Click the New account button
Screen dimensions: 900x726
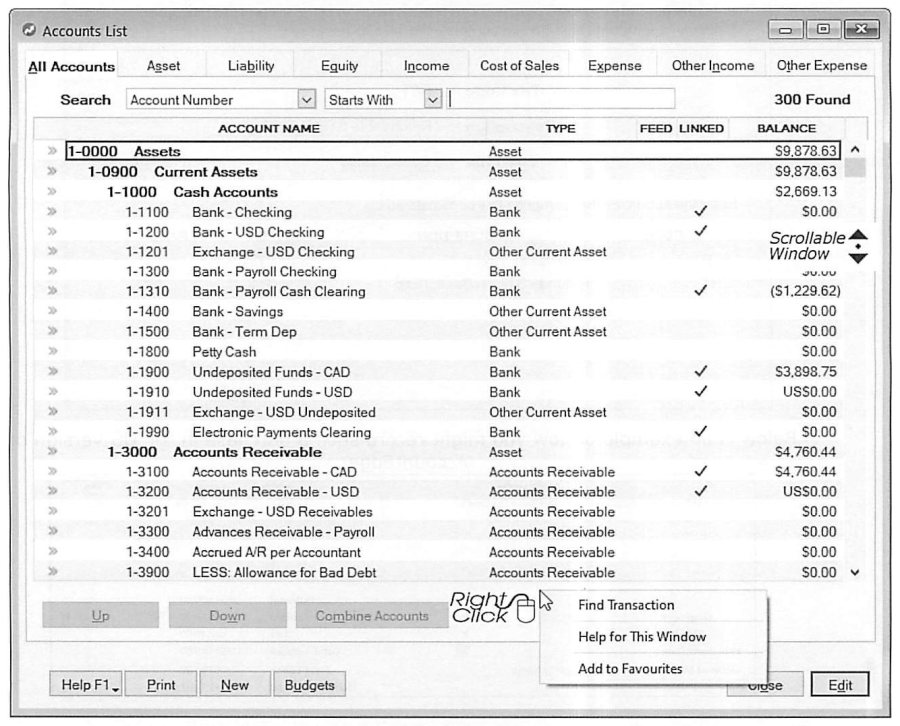(235, 685)
